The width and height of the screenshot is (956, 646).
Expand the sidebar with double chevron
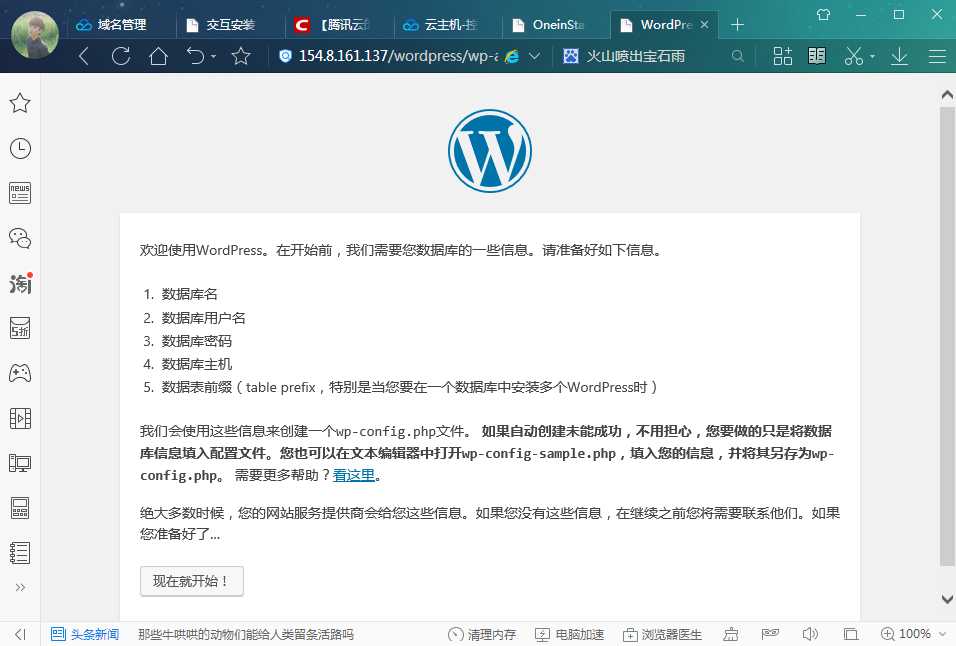pyautogui.click(x=20, y=587)
